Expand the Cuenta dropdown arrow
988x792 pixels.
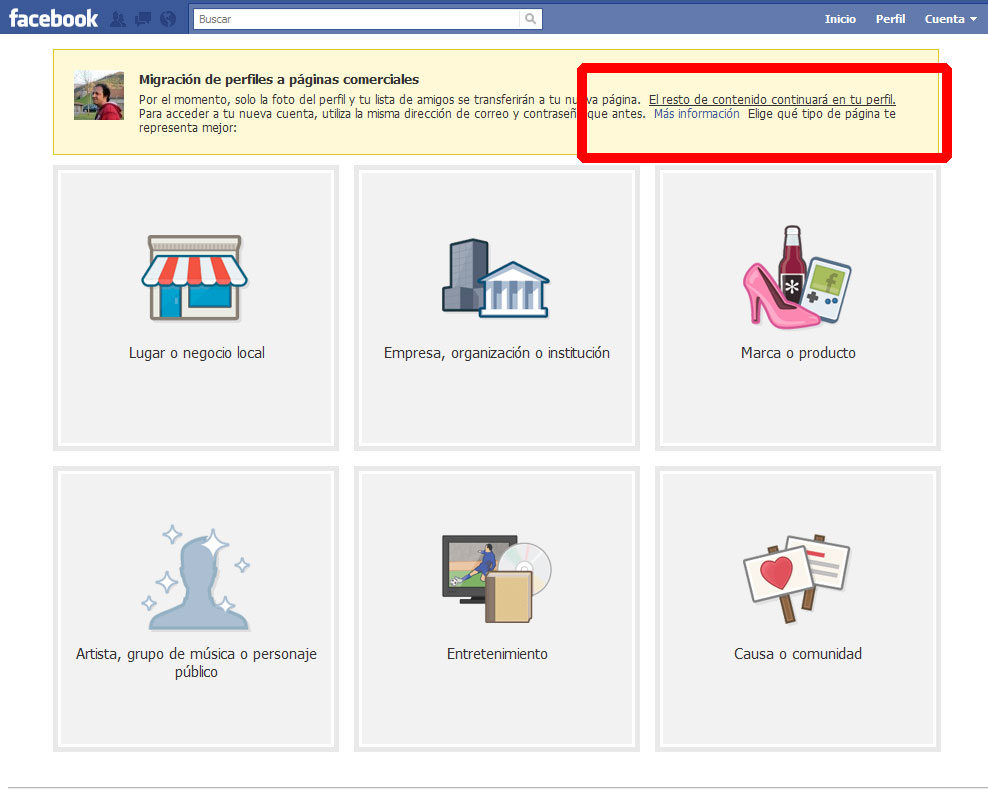pyautogui.click(x=974, y=20)
